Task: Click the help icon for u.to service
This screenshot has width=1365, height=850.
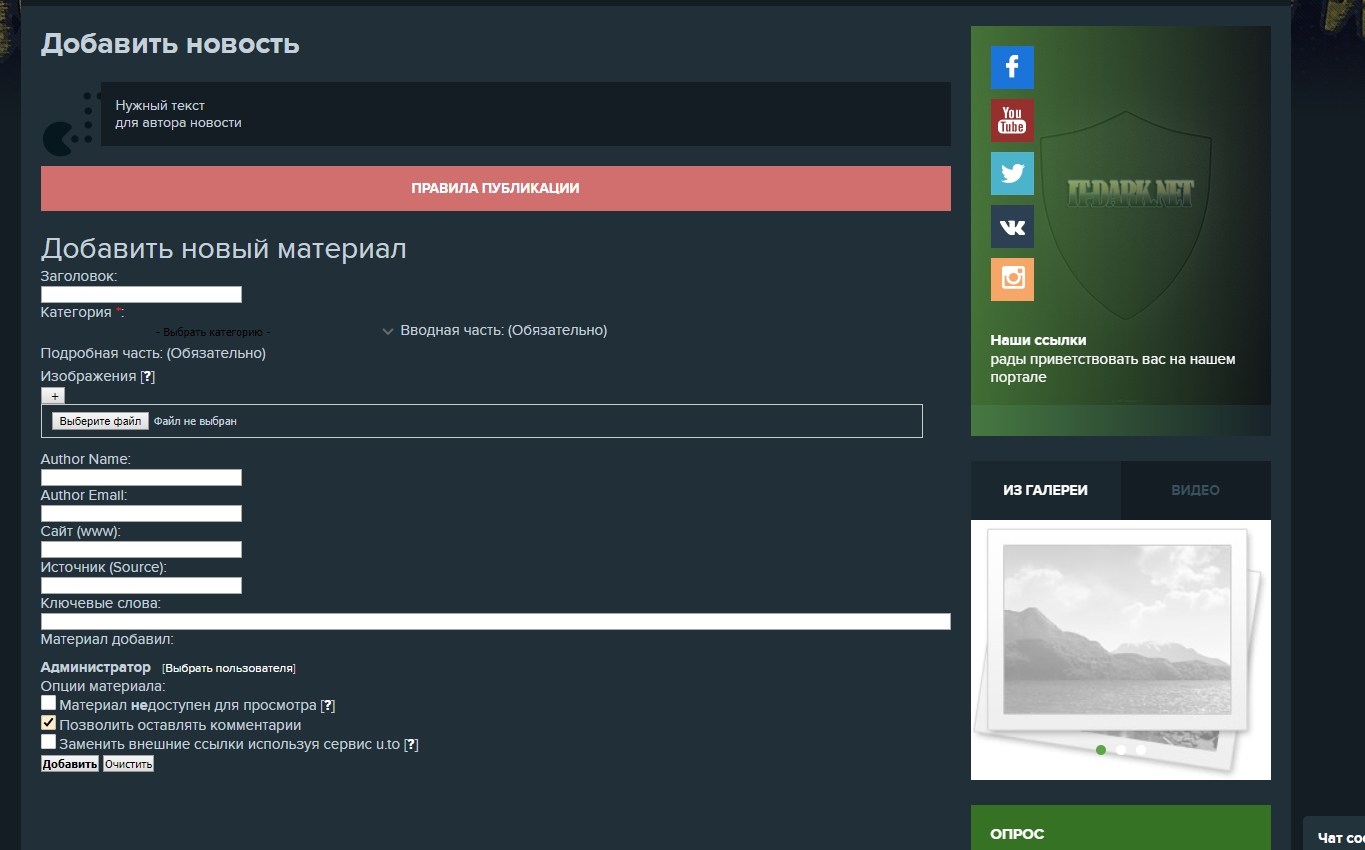Action: pyautogui.click(x=411, y=745)
